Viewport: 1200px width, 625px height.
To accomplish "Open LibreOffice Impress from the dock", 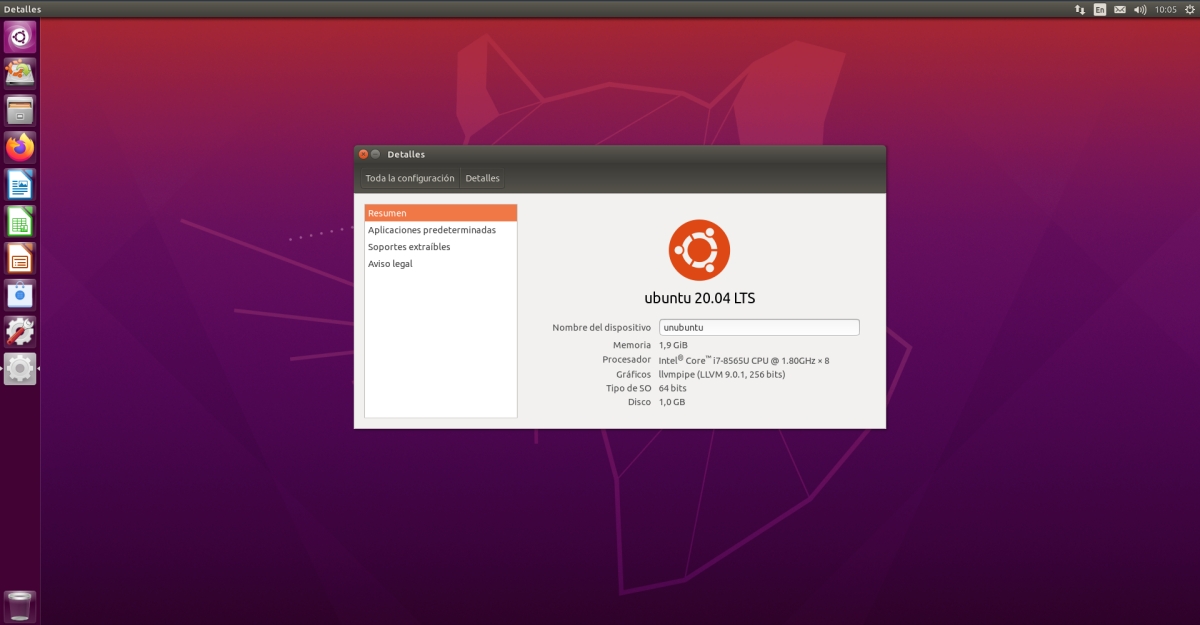I will pyautogui.click(x=19, y=256).
